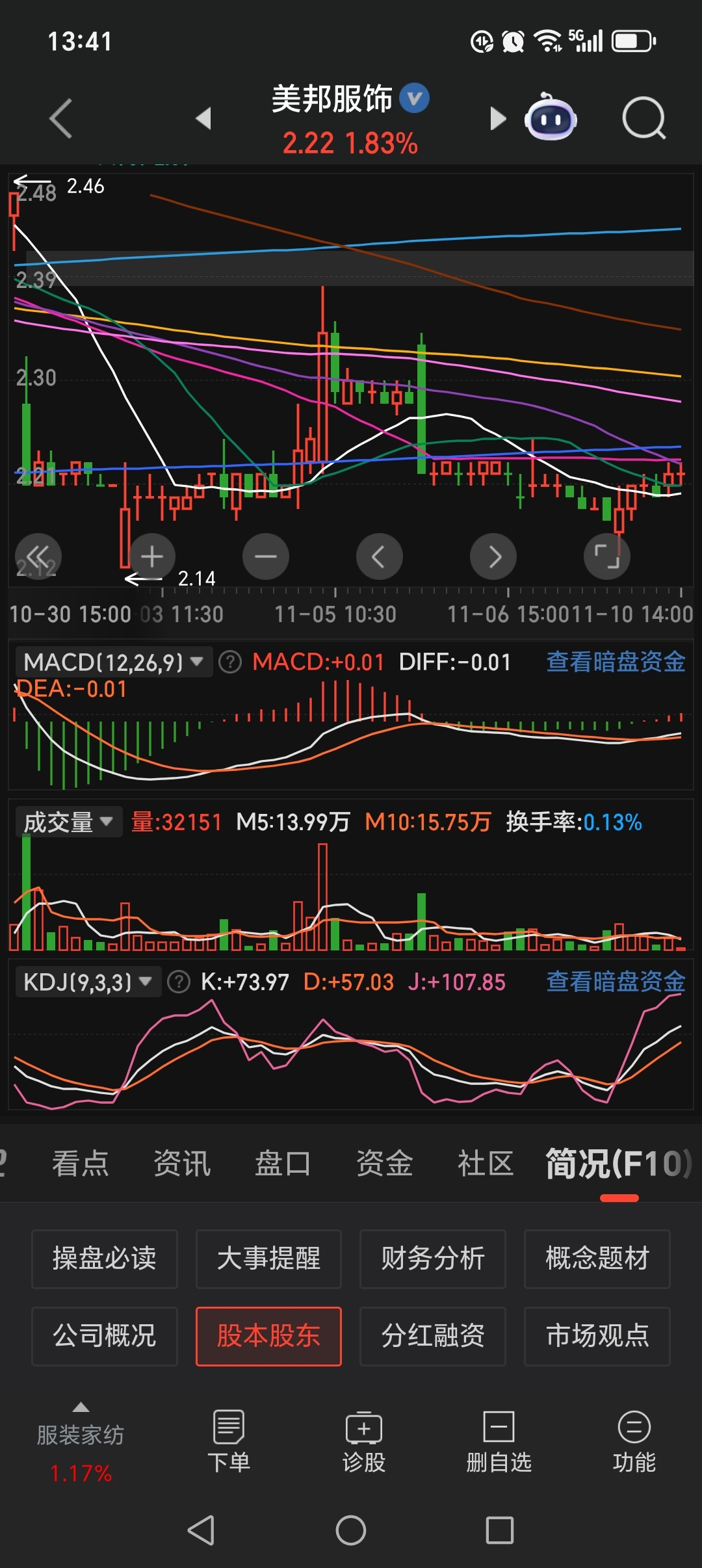Tap the blue verified badge beside 美邦服饰

tap(414, 98)
